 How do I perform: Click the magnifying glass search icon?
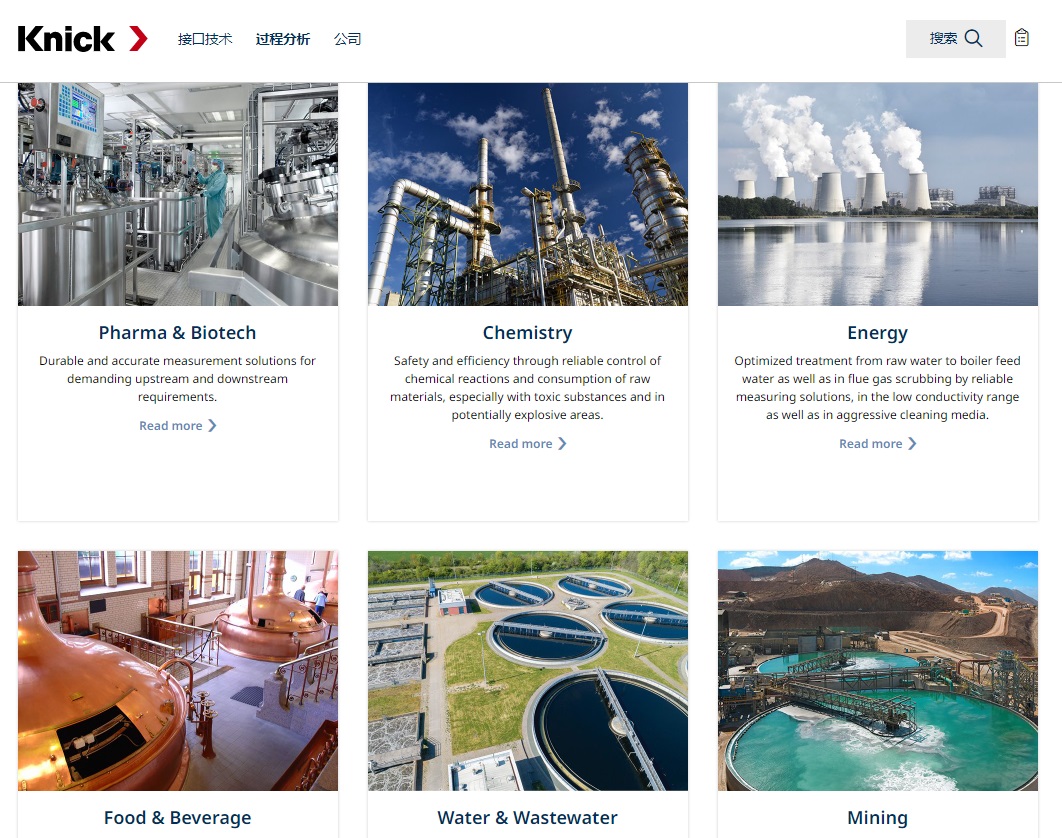pos(973,38)
